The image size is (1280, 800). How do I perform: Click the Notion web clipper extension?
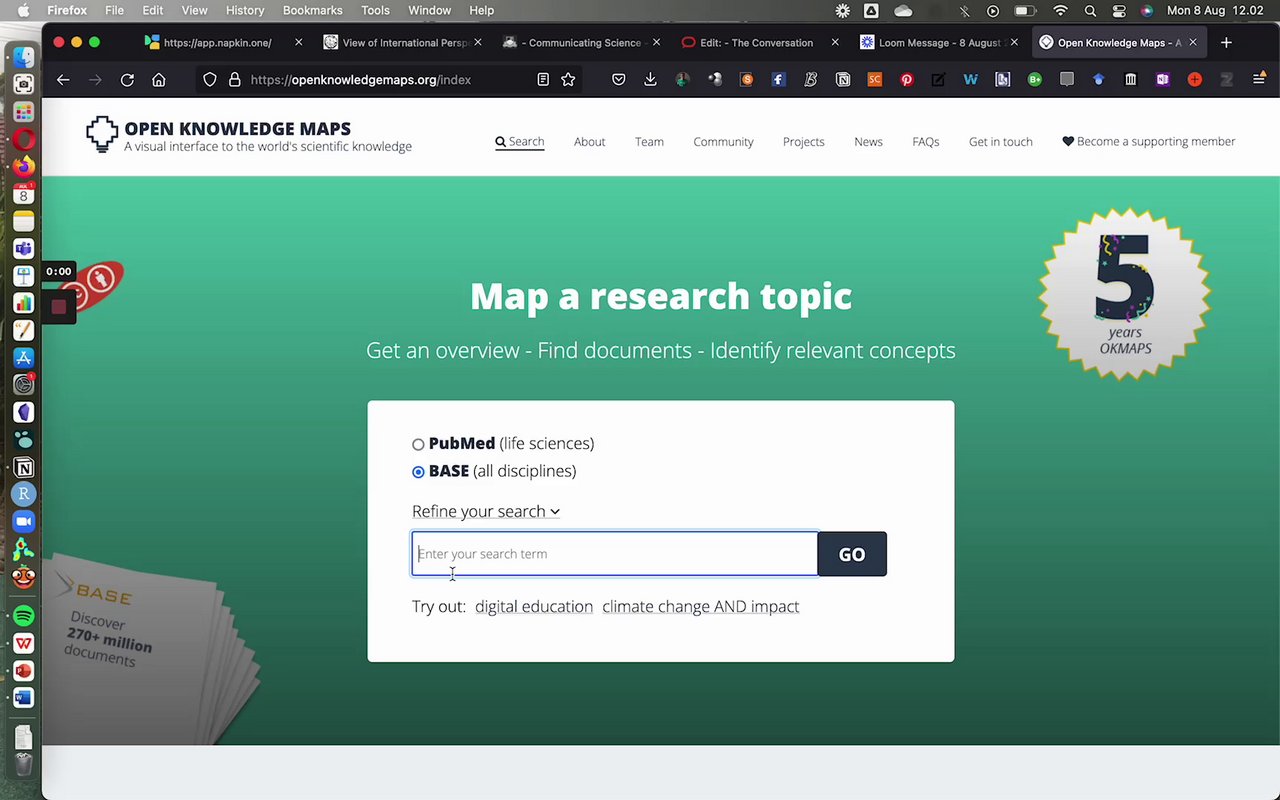coord(843,80)
